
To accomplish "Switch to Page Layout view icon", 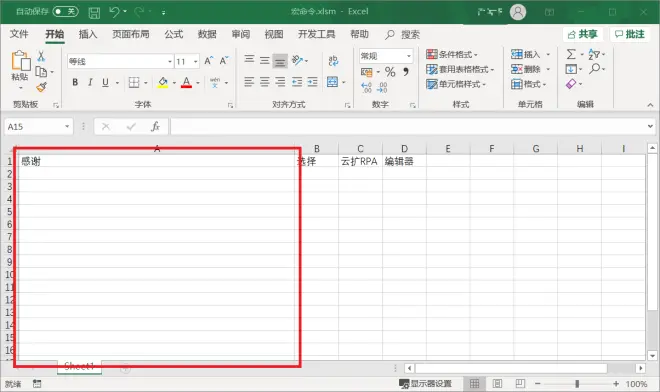I will pyautogui.click(x=497, y=383).
